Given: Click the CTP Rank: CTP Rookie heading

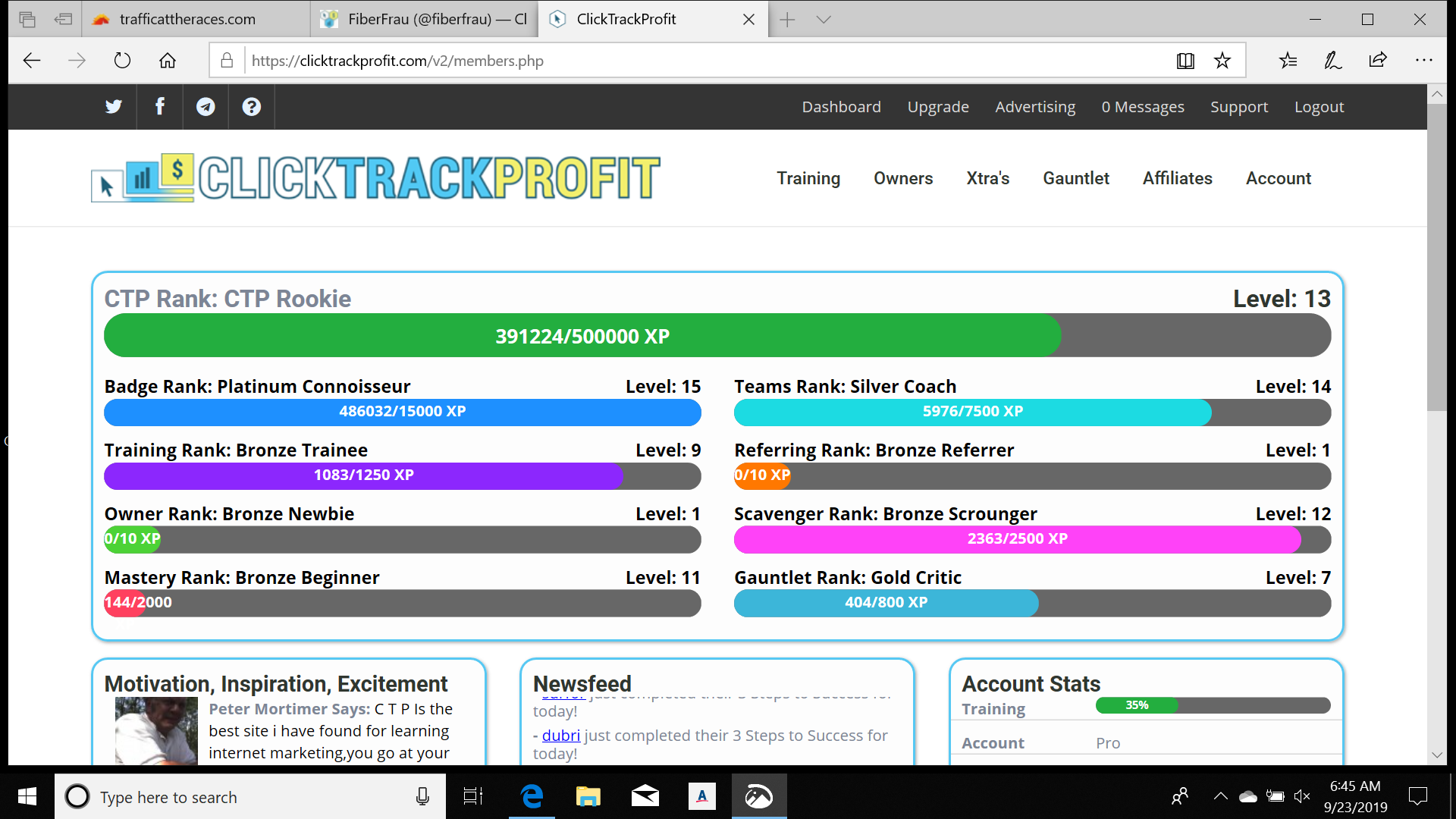Looking at the screenshot, I should (x=227, y=299).
